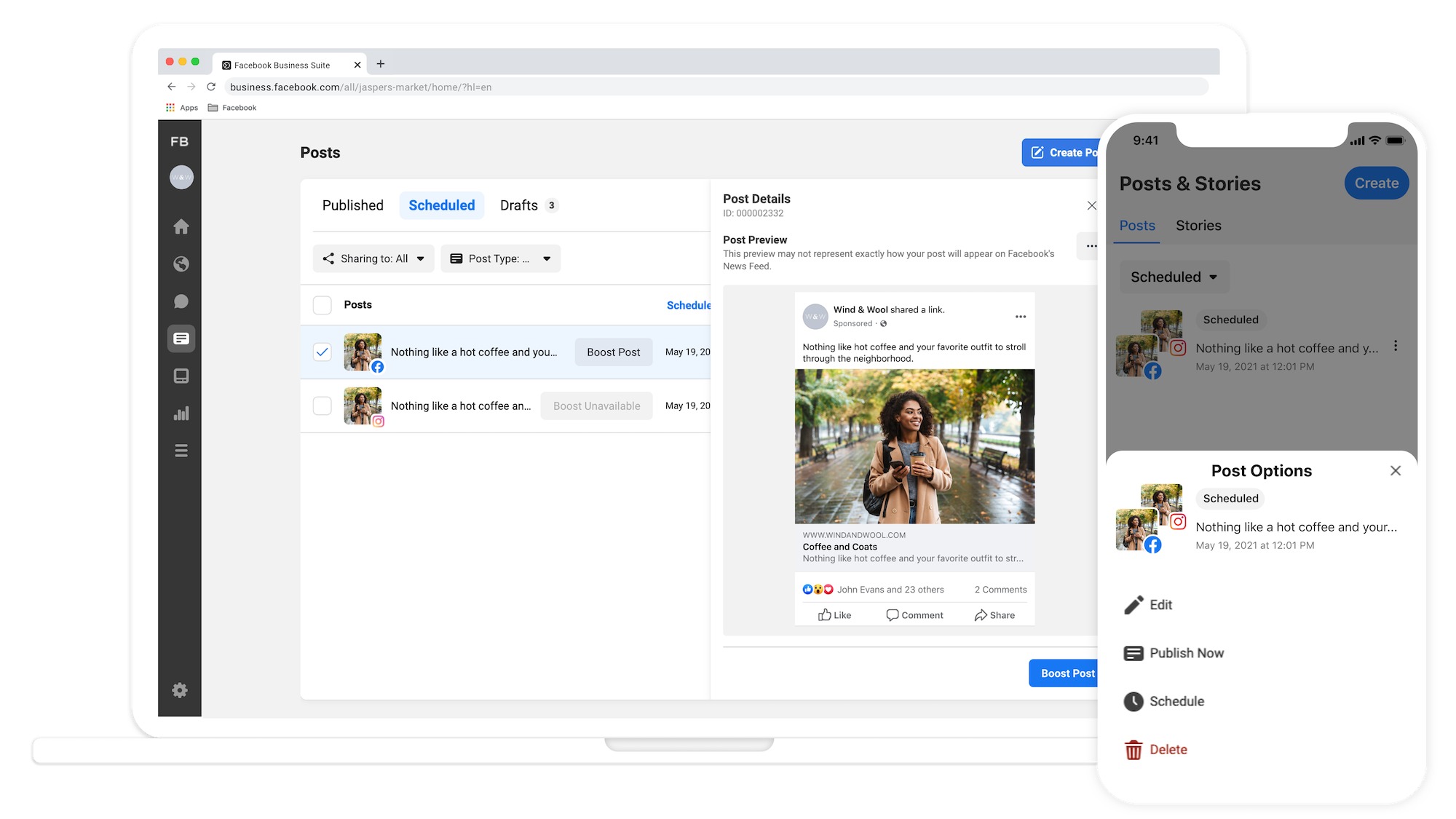Open the Post Type dropdown
The width and height of the screenshot is (1456, 819).
[500, 258]
